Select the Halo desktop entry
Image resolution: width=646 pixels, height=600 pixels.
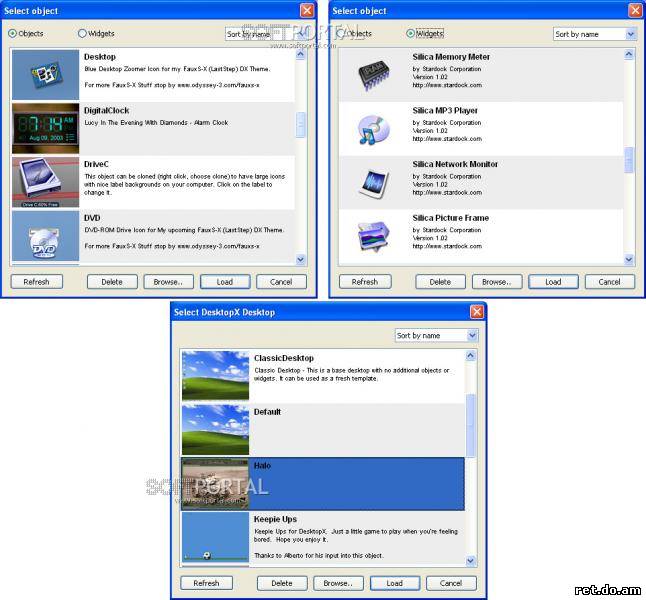(x=322, y=483)
